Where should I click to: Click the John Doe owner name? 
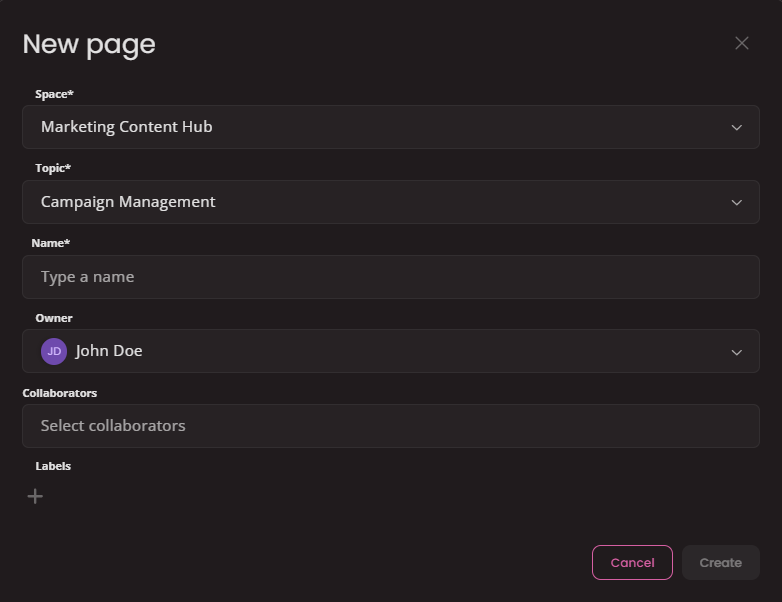point(109,352)
